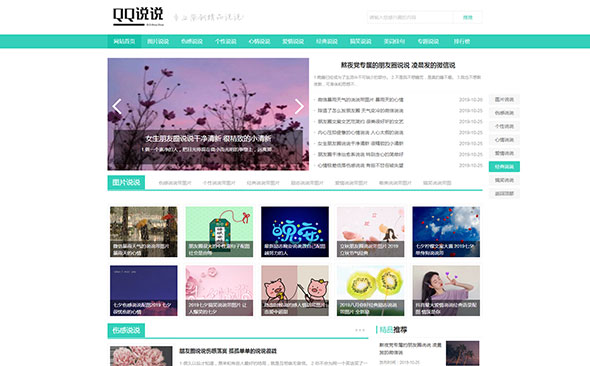Go to previous carousel slide arrow

coord(117,106)
